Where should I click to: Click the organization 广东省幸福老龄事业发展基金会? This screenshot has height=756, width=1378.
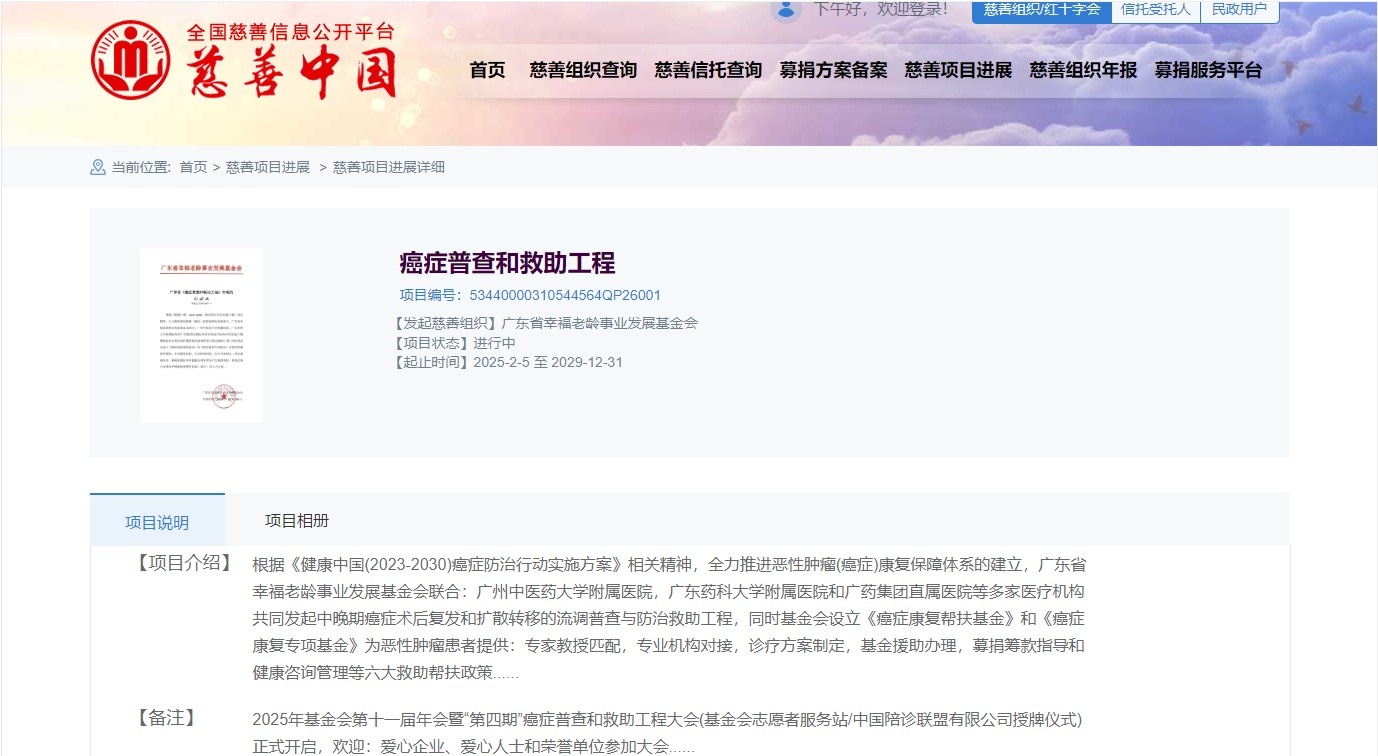pos(599,323)
